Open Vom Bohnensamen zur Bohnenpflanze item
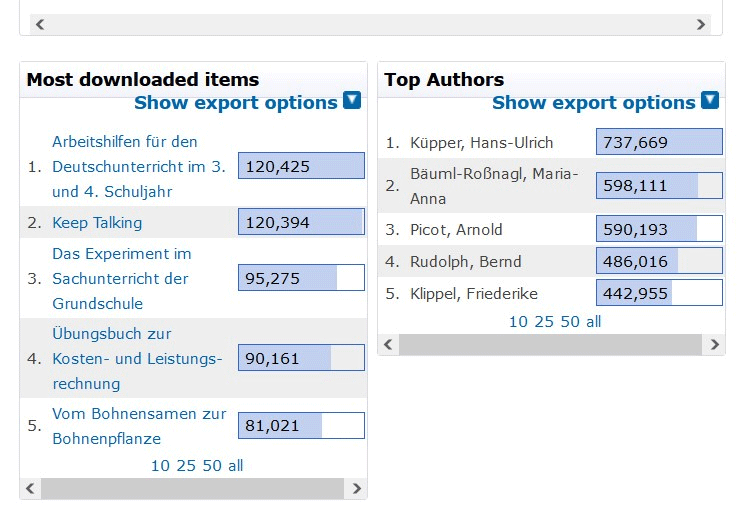Image resolution: width=740 pixels, height=523 pixels. coord(139,426)
